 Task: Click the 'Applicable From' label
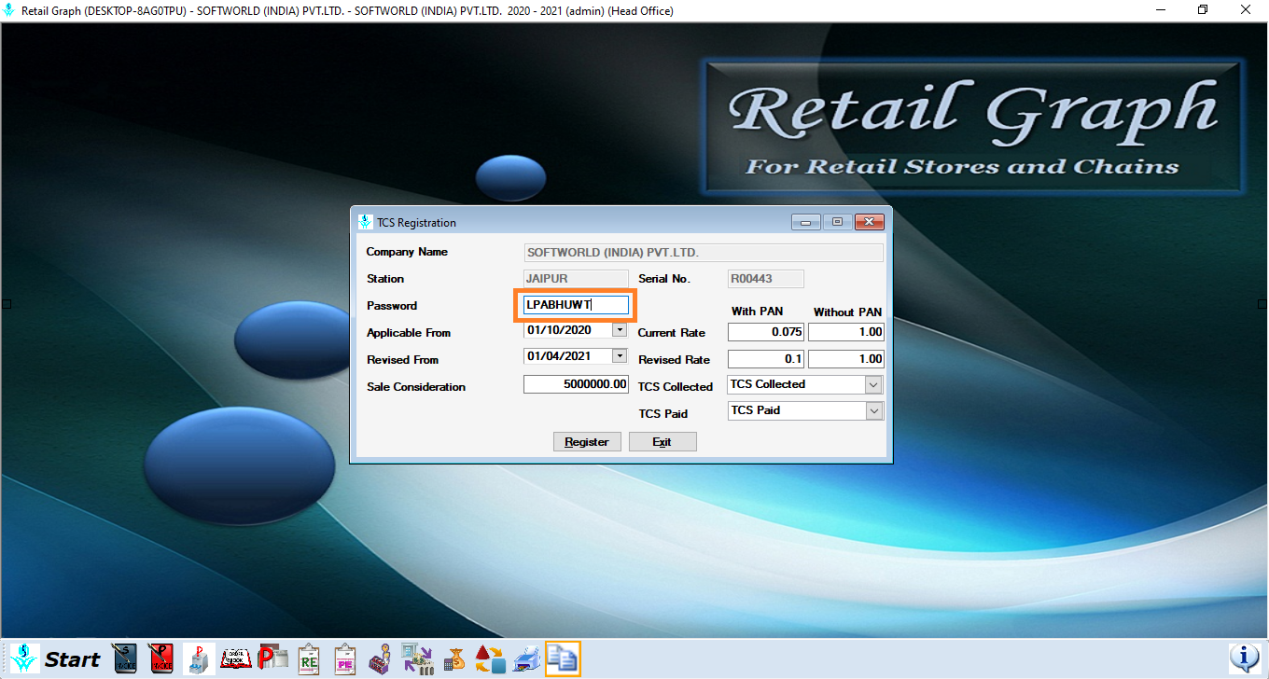tap(409, 333)
